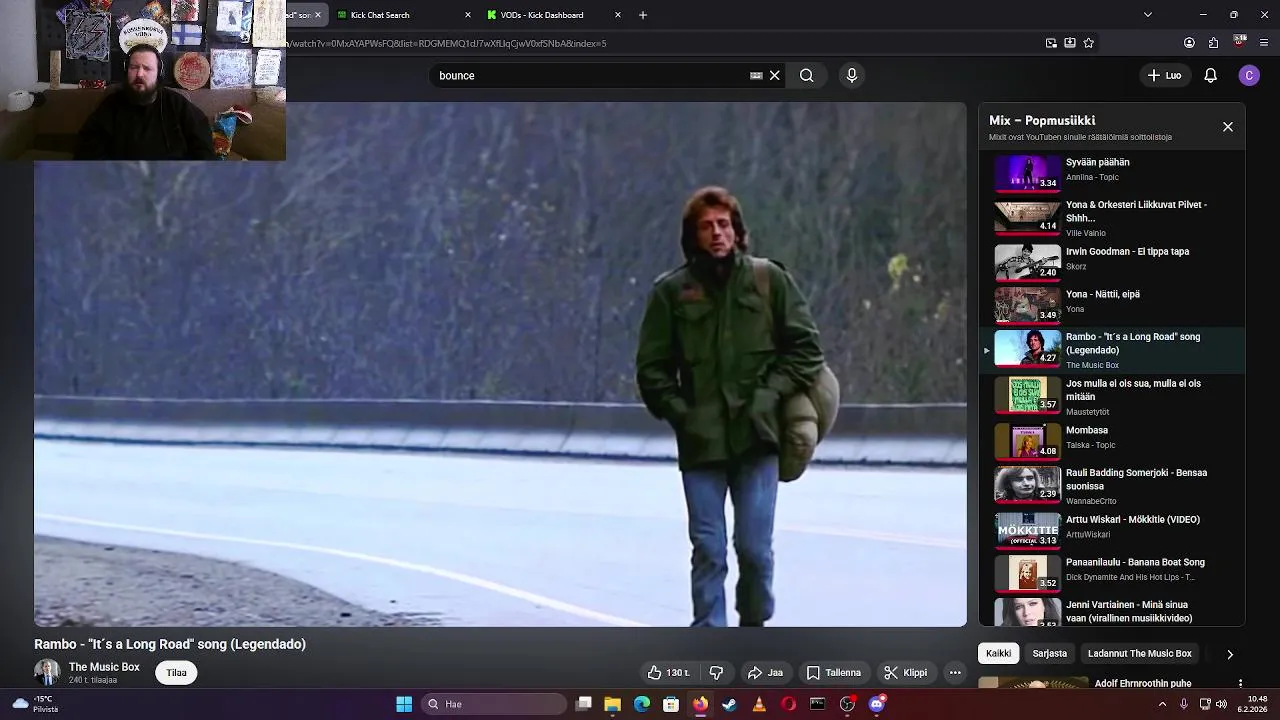
Task: Open Firefox account icon in toolbar
Action: point(1189,43)
